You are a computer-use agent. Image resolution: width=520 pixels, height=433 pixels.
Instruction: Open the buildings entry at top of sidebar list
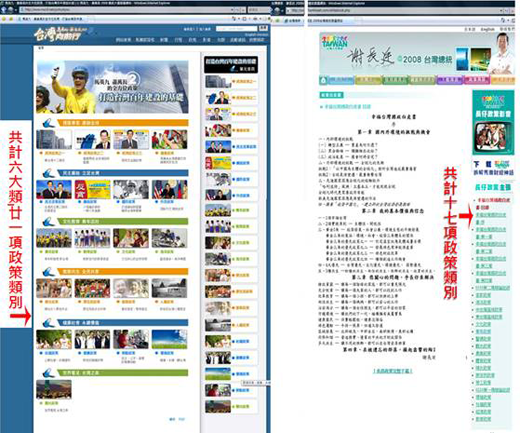(x=231, y=82)
